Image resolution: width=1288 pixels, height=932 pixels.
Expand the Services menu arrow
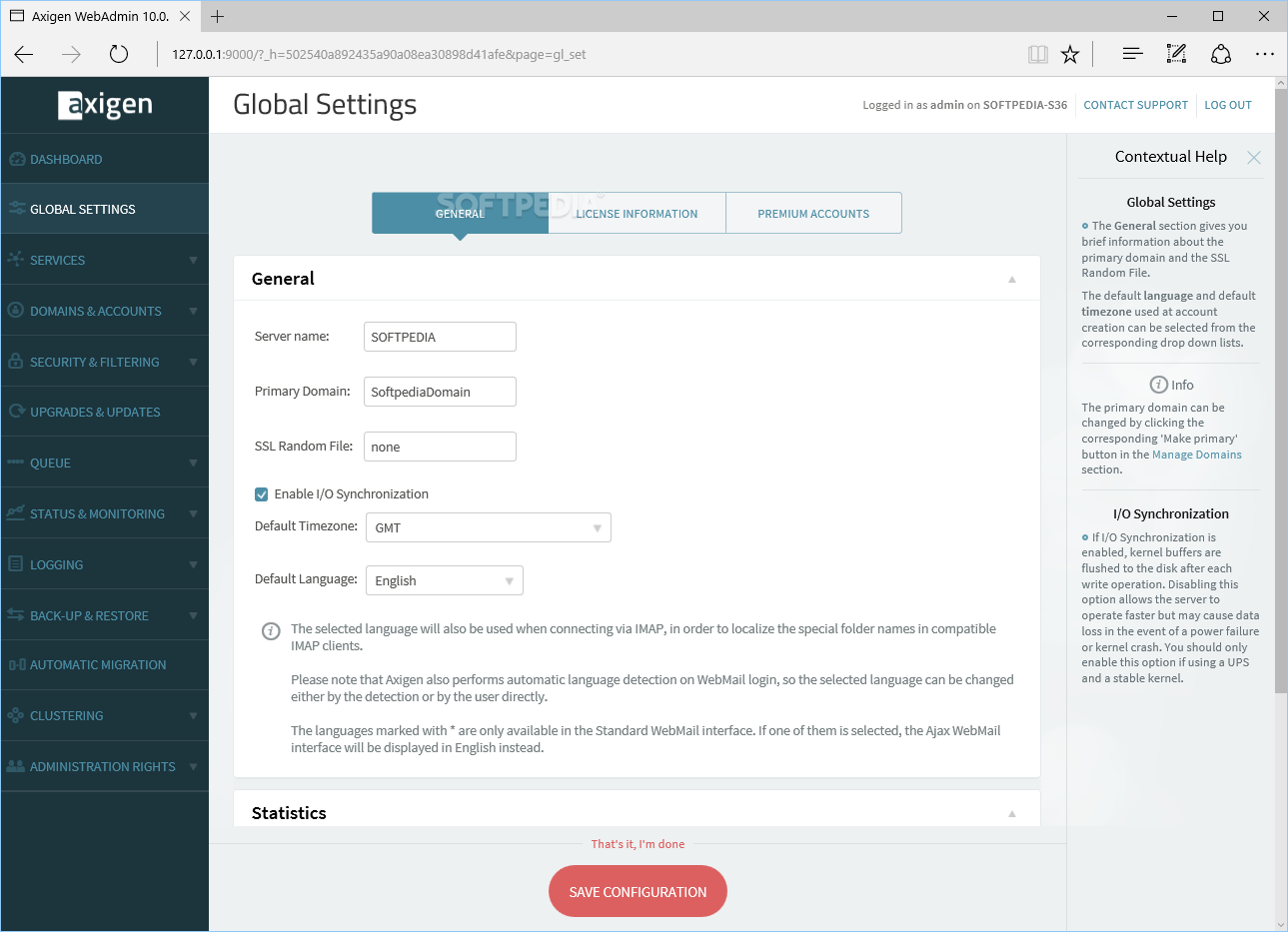[x=193, y=260]
